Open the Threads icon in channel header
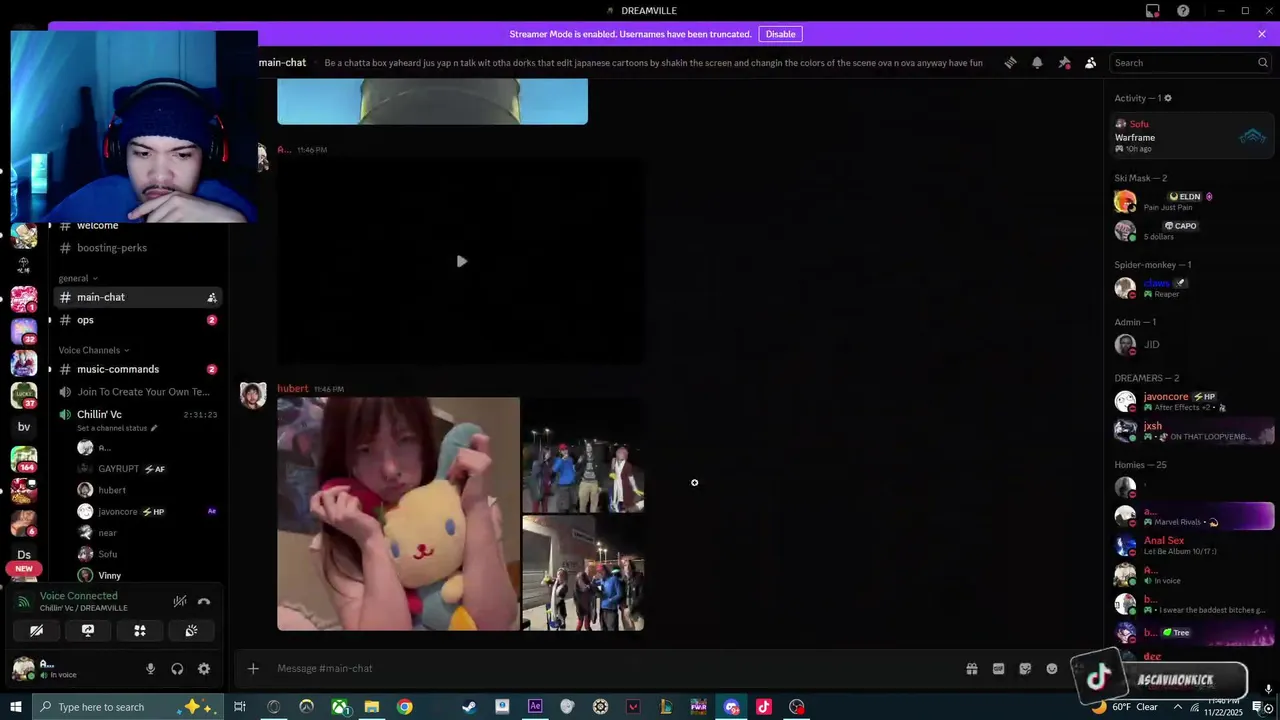Screen dimensions: 1280x720 tap(1010, 62)
